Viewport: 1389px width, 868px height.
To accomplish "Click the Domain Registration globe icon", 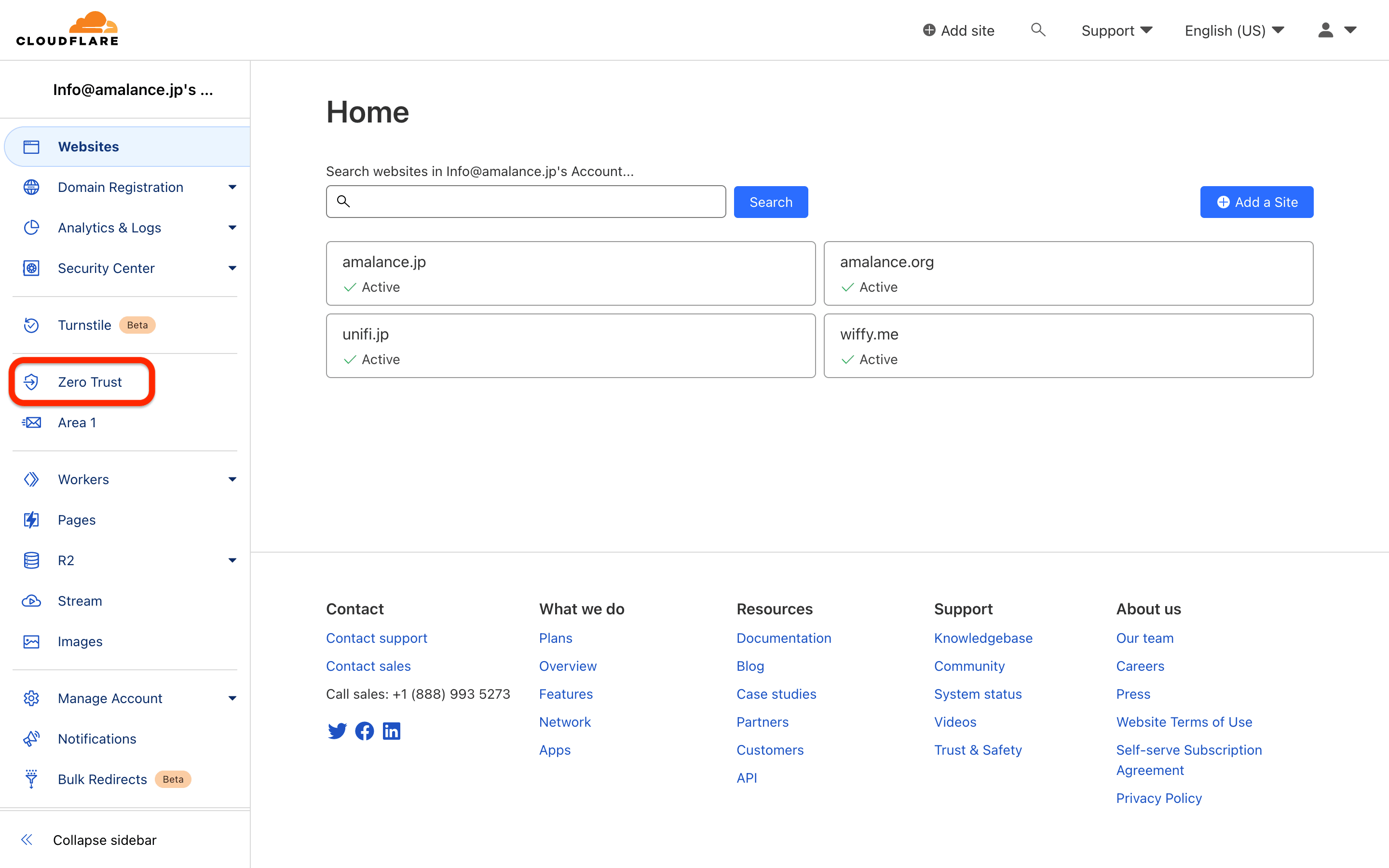I will click(x=31, y=187).
